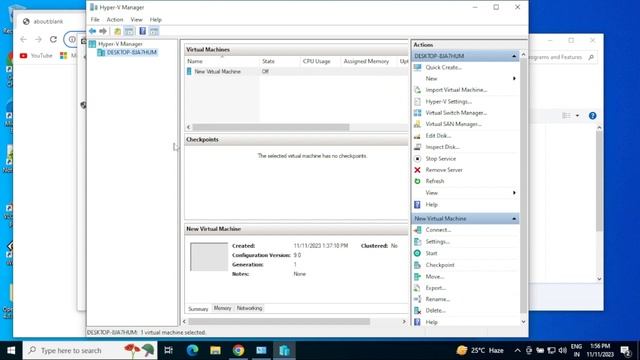The height and width of the screenshot is (360, 640).
Task: Click the Help toolbar icon
Action: pyautogui.click(x=142, y=31)
